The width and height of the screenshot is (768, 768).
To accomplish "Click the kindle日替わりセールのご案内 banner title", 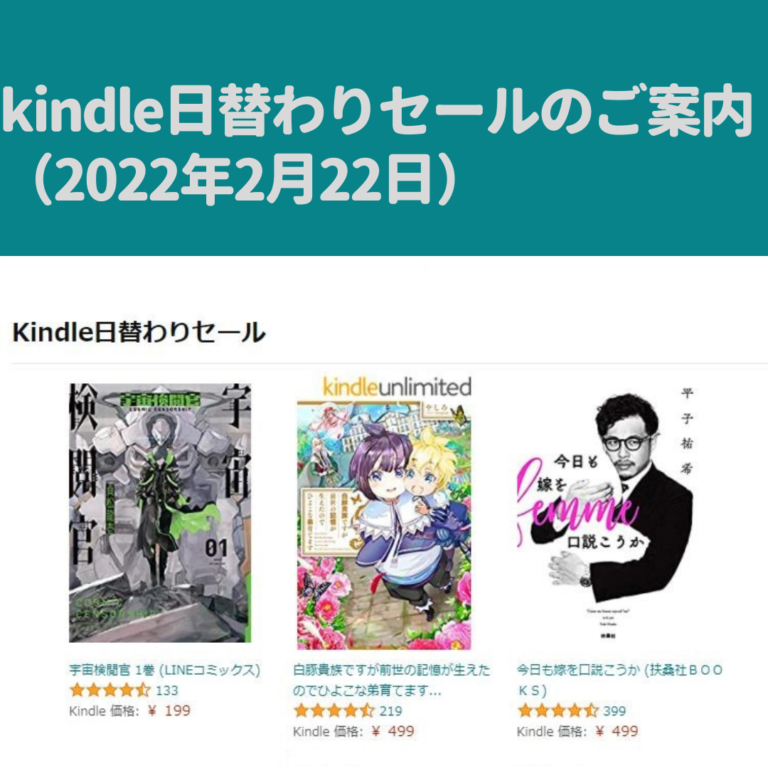I will coord(377,112).
